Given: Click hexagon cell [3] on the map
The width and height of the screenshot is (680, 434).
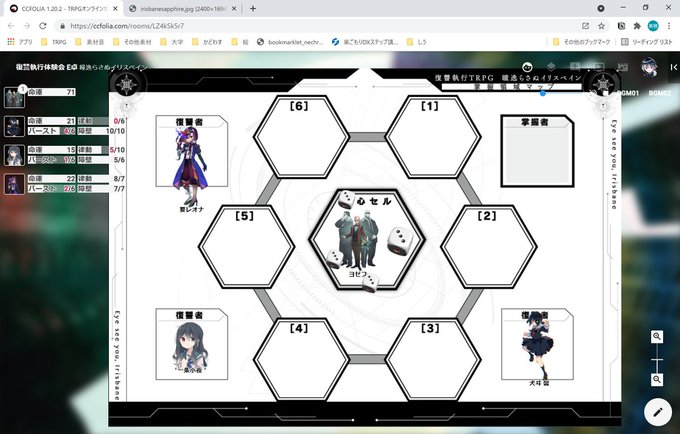Looking at the screenshot, I should 432,360.
